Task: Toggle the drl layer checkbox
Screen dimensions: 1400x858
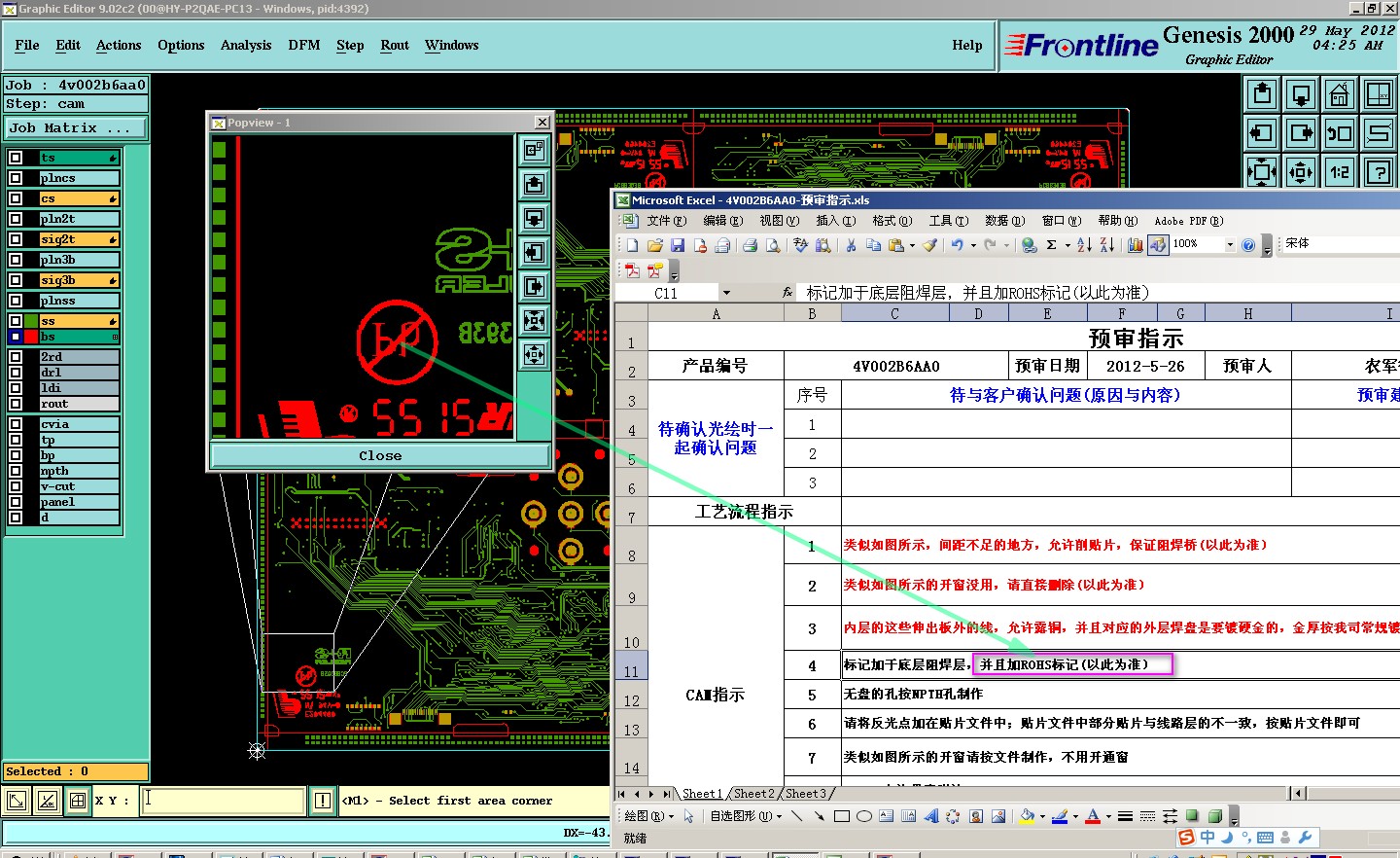Action: pos(16,373)
